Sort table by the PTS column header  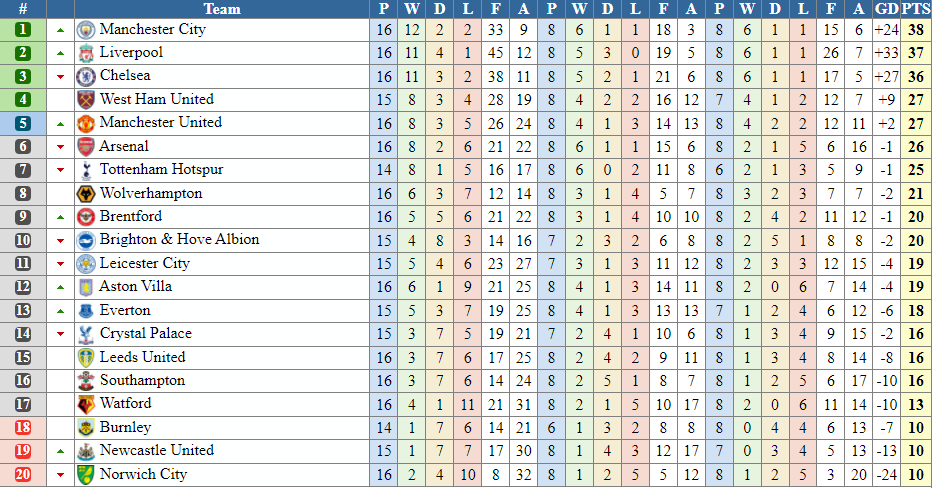(916, 9)
